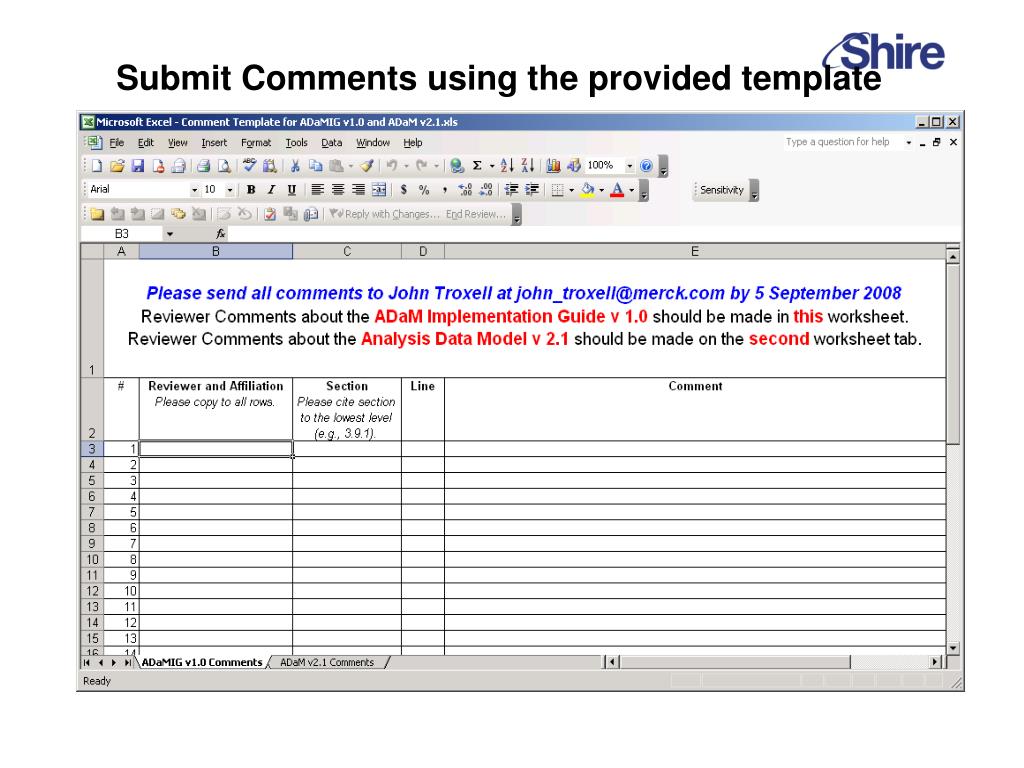Open the Tools menu
Screen dimensions: 1024x768
[x=296, y=142]
